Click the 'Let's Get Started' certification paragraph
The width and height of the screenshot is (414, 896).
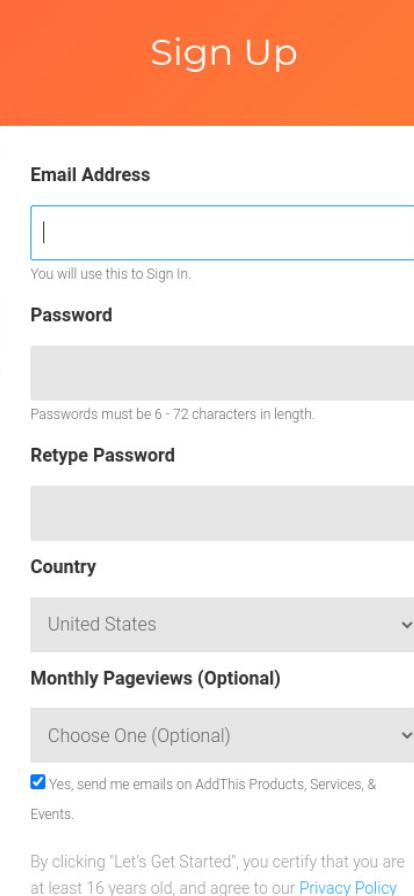click(x=218, y=874)
